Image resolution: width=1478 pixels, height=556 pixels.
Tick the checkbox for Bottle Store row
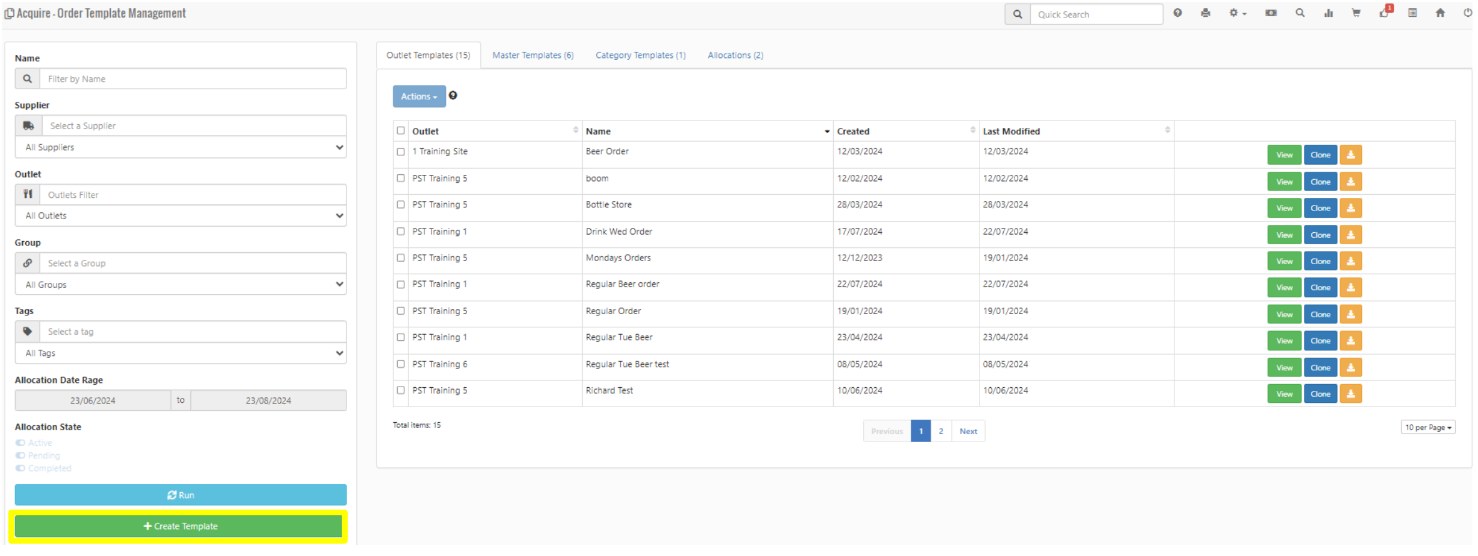pyautogui.click(x=401, y=205)
